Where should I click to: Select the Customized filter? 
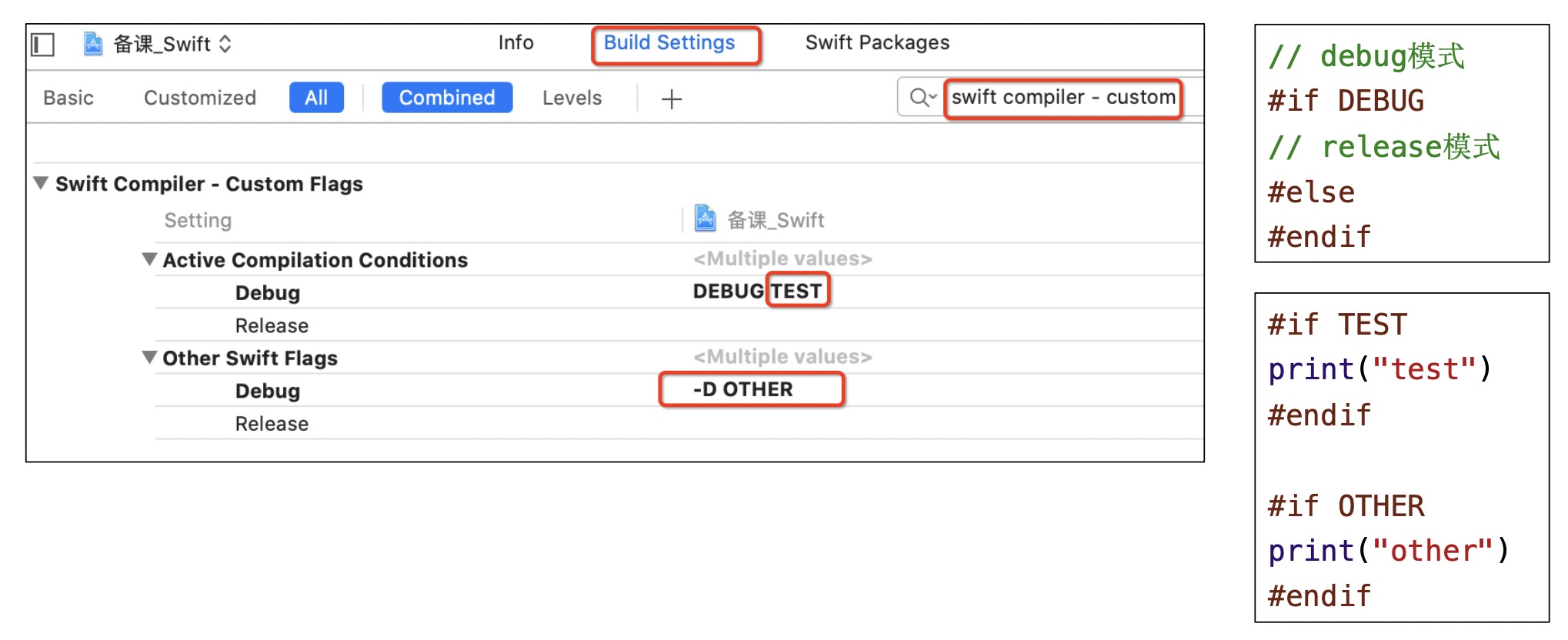tap(199, 98)
